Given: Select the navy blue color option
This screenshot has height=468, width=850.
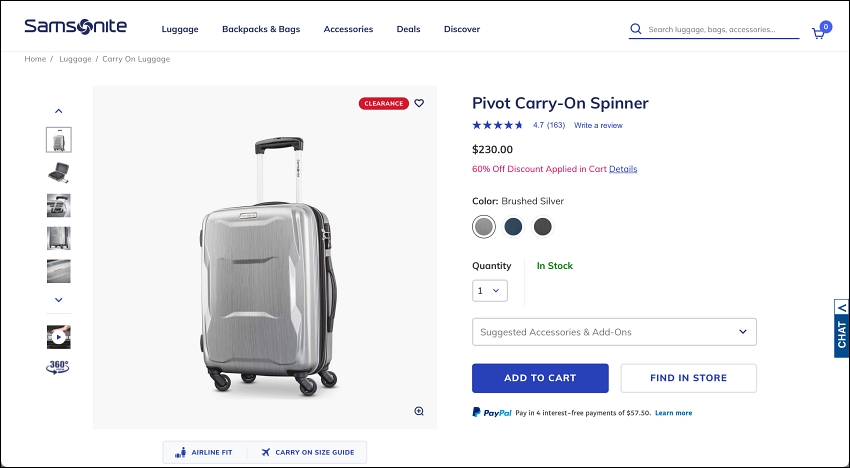Looking at the screenshot, I should [513, 227].
